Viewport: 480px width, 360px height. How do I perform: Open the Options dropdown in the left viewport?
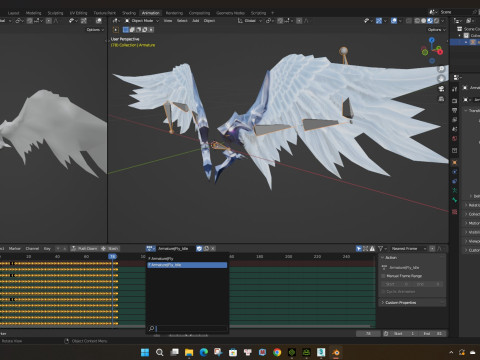coord(95,30)
